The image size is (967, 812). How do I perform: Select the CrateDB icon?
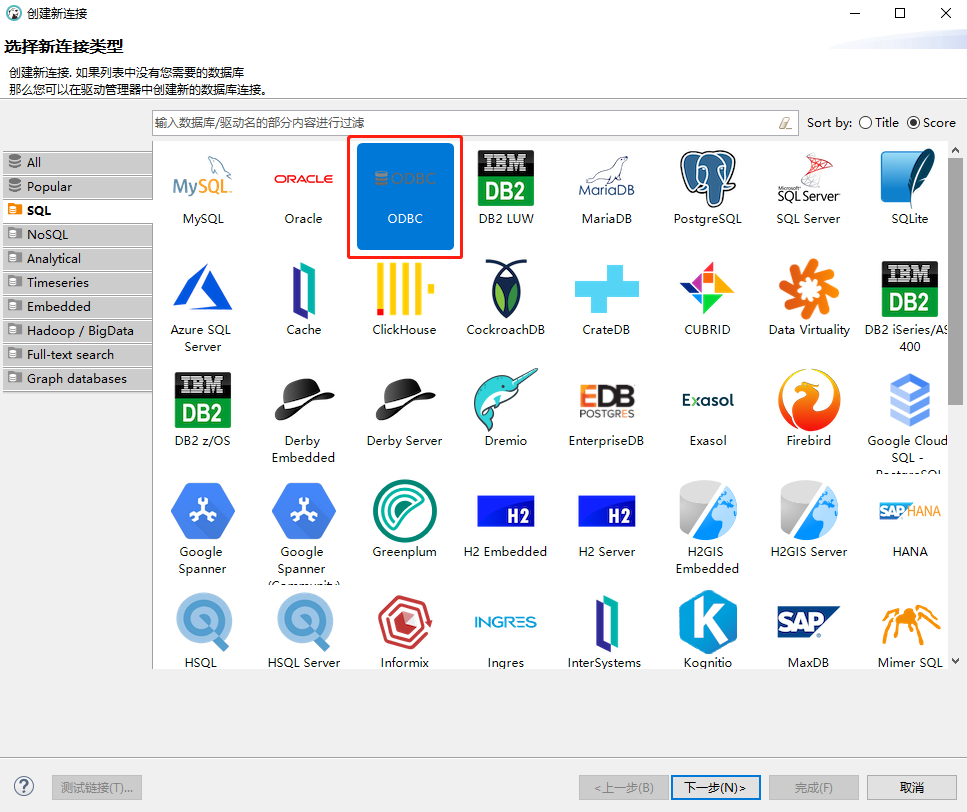point(607,289)
